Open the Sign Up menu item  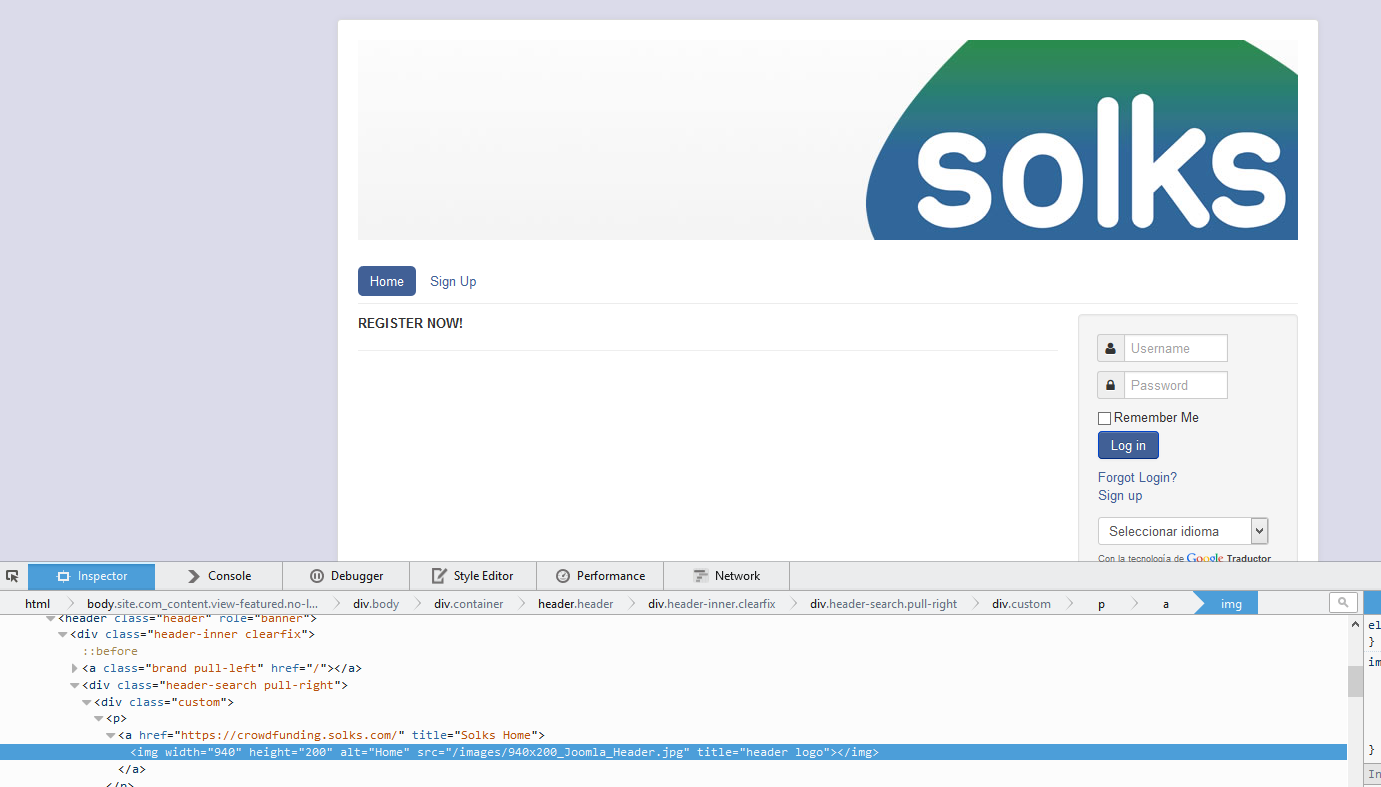453,281
